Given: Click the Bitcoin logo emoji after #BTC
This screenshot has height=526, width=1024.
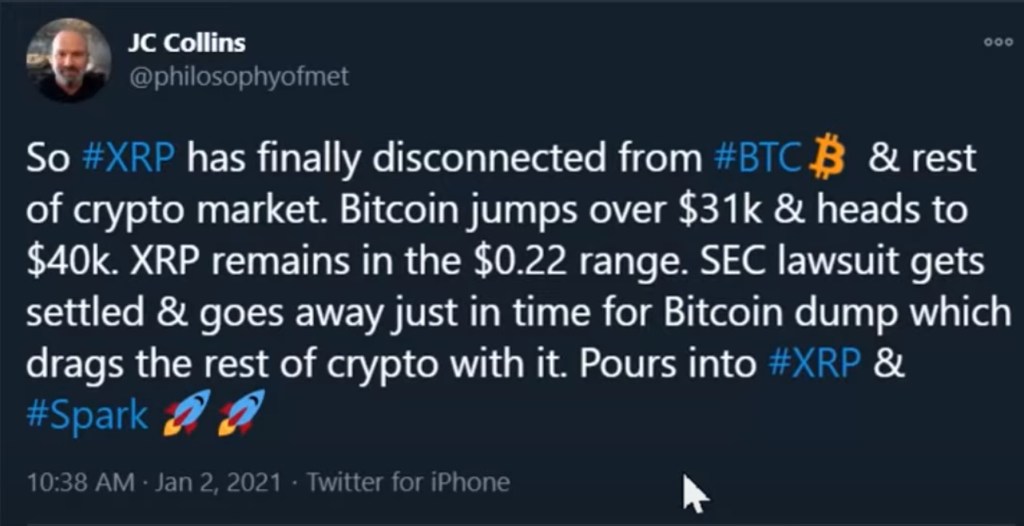Looking at the screenshot, I should (827, 159).
